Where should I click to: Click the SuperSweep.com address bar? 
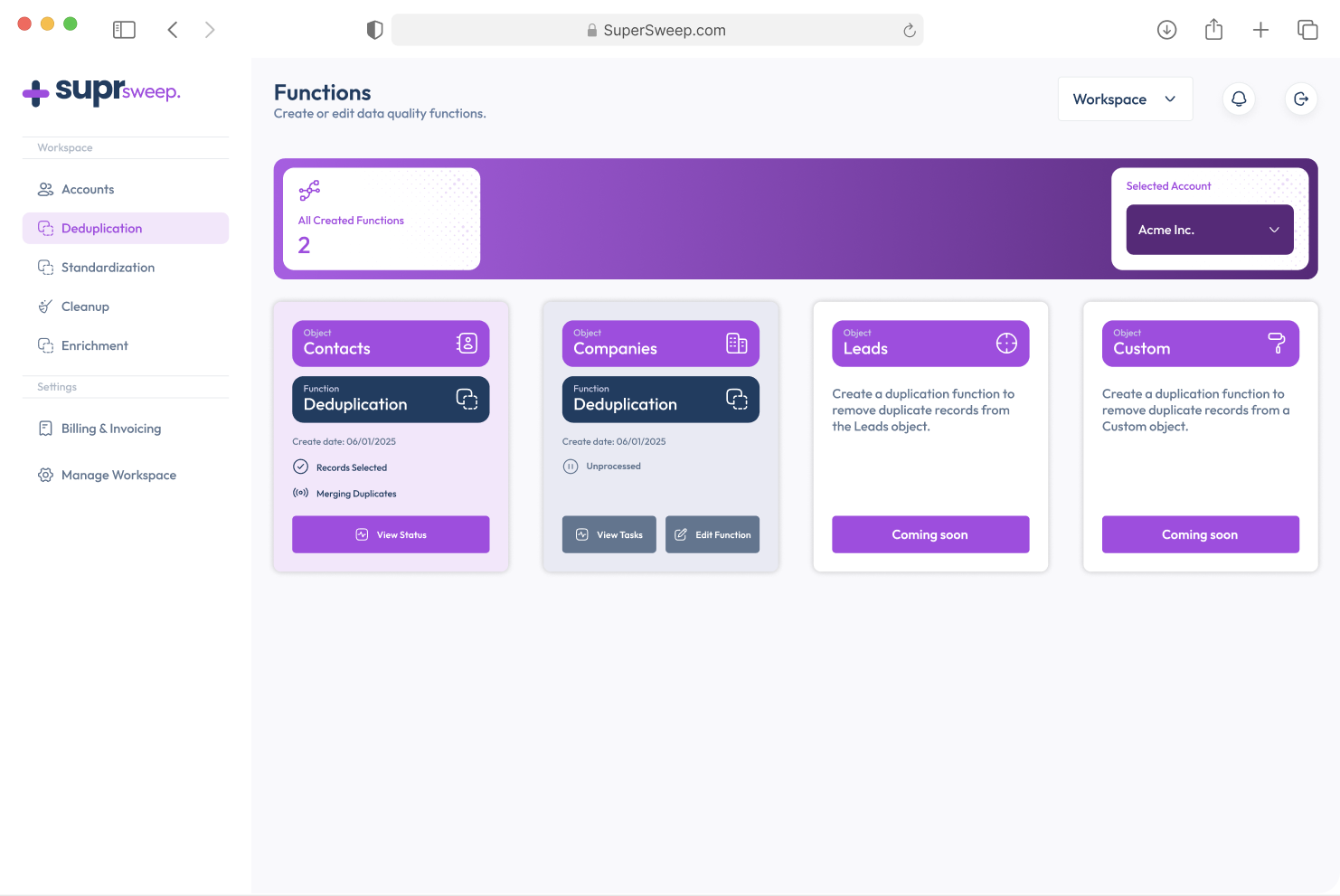tap(657, 30)
